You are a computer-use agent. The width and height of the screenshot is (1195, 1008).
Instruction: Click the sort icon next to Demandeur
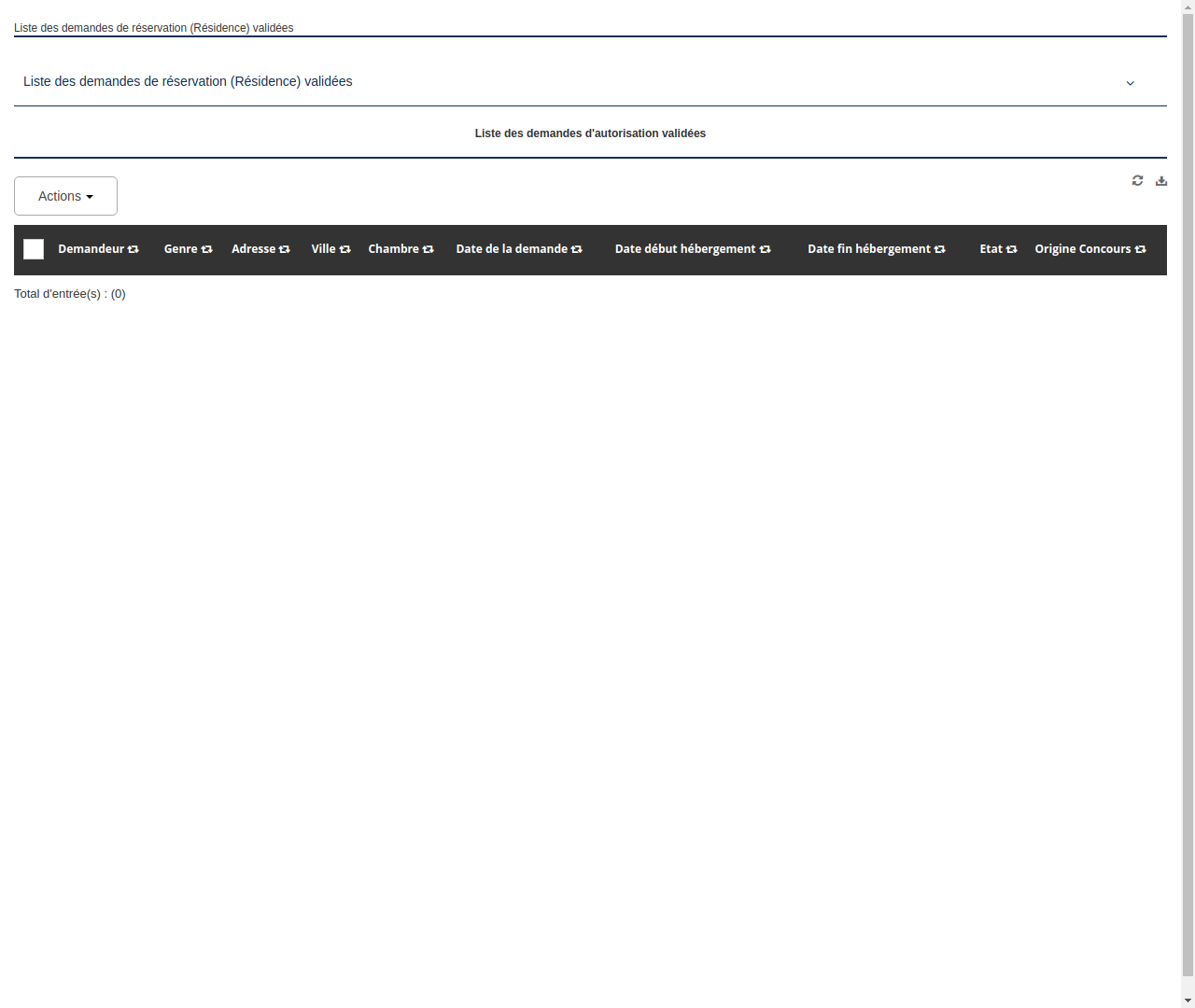click(x=134, y=249)
